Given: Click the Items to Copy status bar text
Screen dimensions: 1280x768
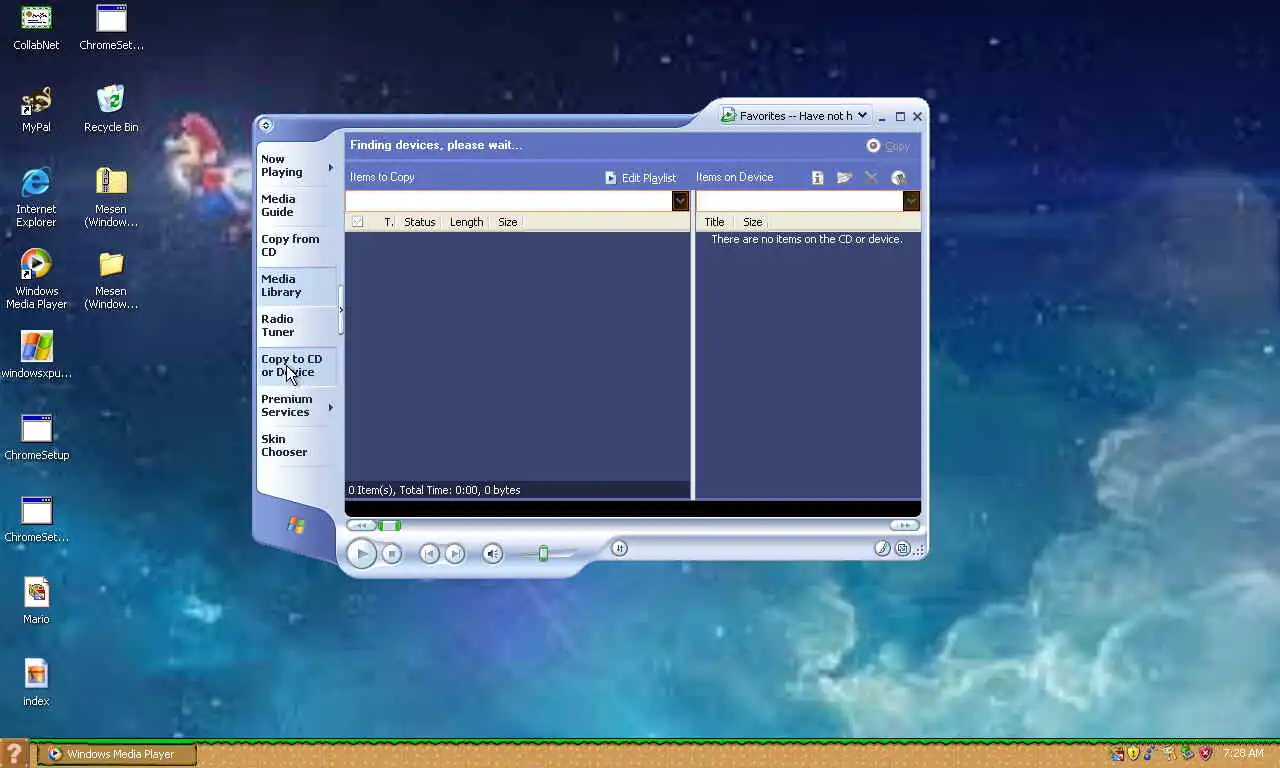Looking at the screenshot, I should 434,490.
